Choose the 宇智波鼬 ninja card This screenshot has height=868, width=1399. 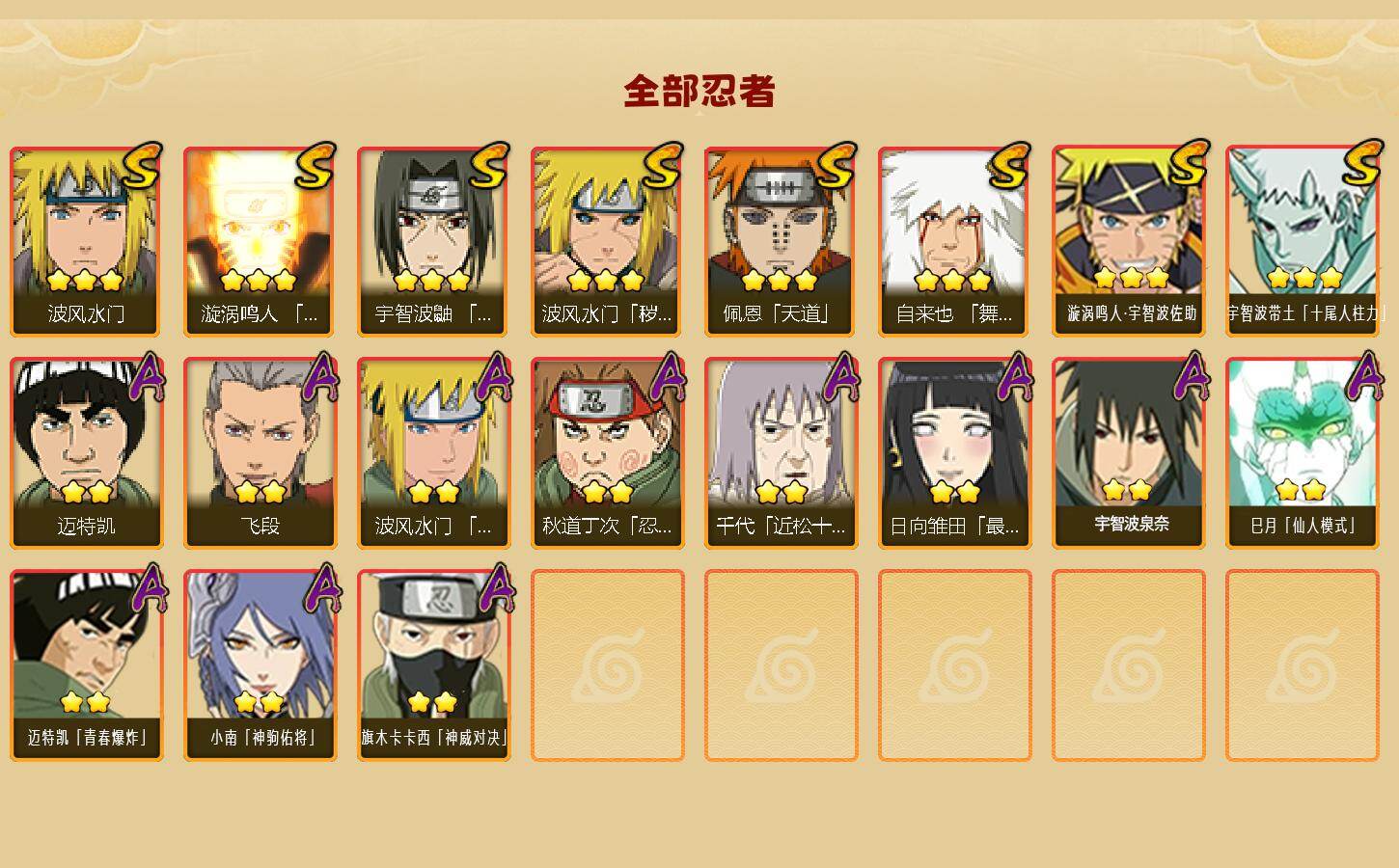pyautogui.click(x=434, y=241)
